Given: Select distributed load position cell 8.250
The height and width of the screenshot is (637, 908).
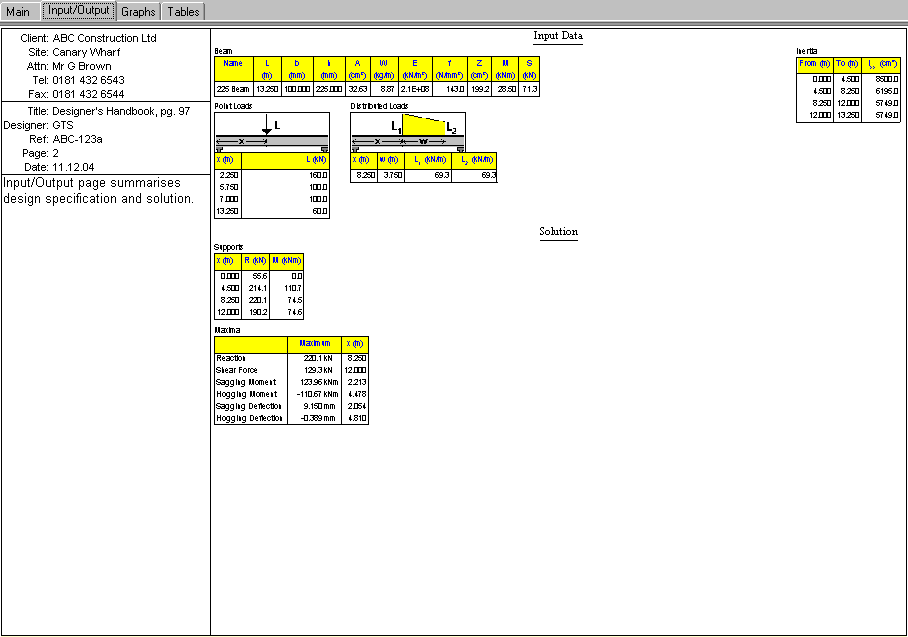Looking at the screenshot, I should click(363, 175).
